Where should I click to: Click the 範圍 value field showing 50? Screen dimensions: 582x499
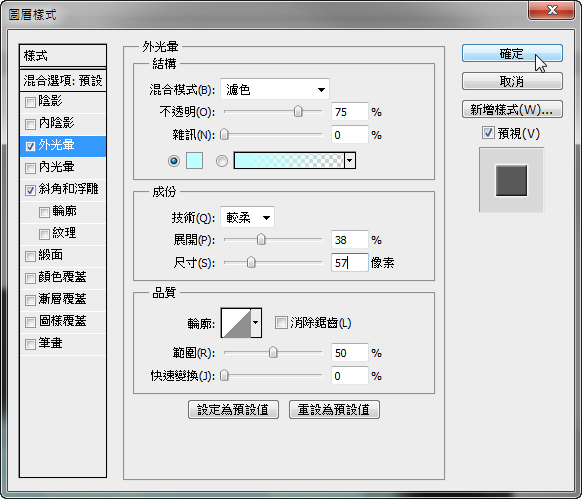tap(350, 353)
